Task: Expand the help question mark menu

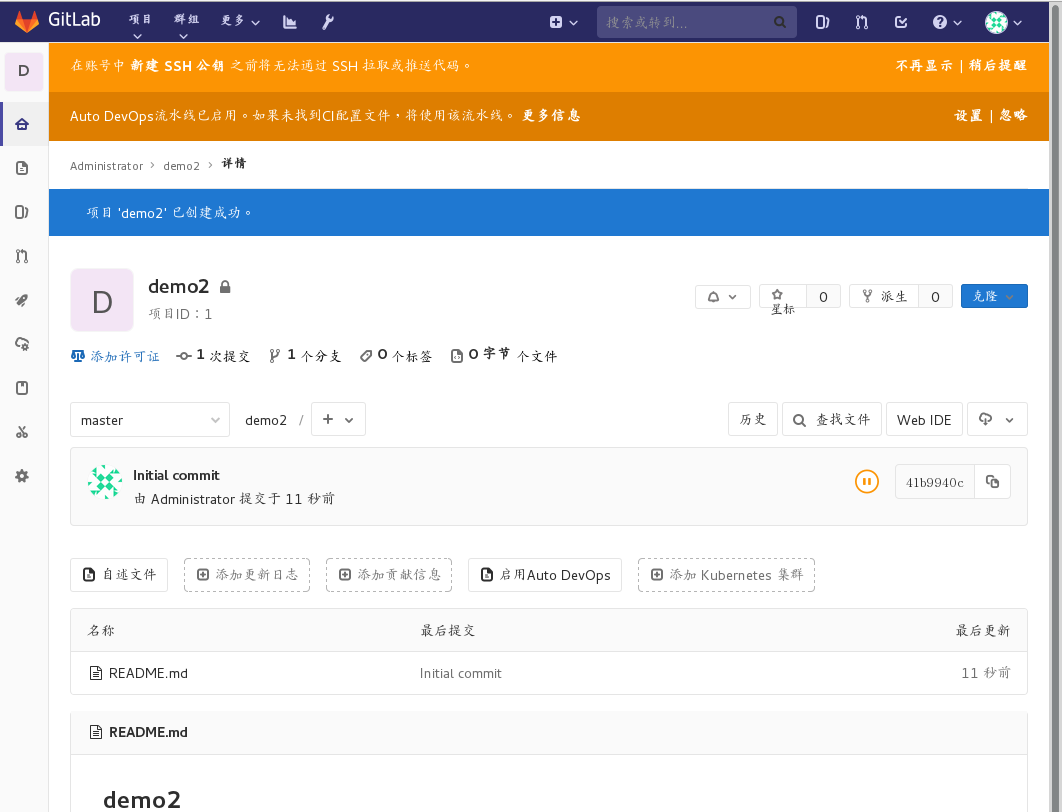Action: 947,22
